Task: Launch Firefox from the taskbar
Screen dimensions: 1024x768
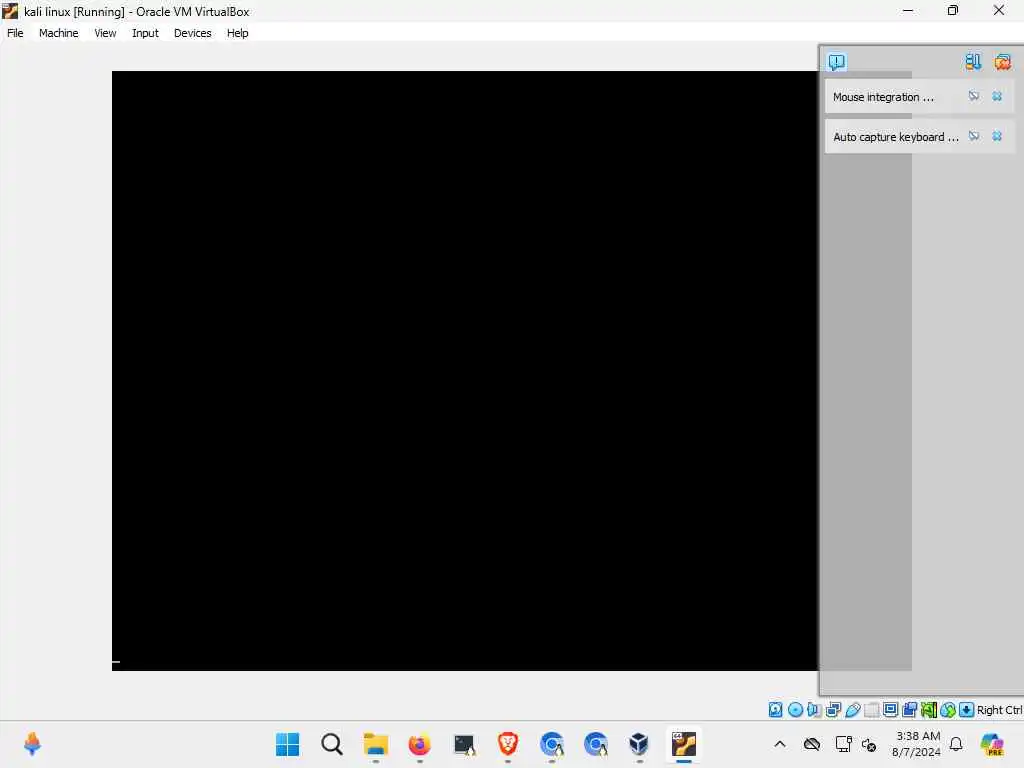Action: 419,744
